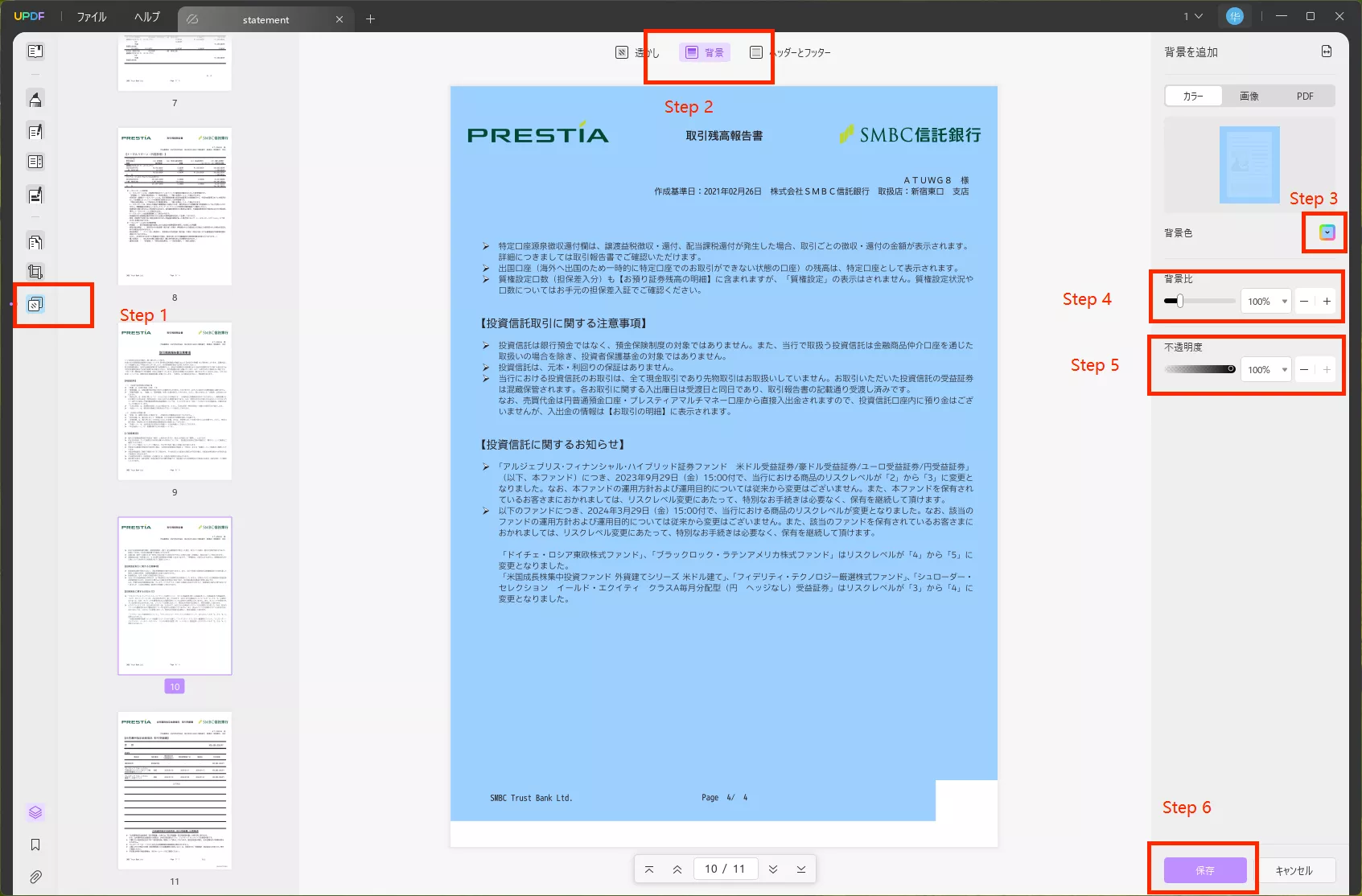This screenshot has height=896, width=1362.
Task: Select the 画像 background type tab
Action: click(x=1249, y=96)
